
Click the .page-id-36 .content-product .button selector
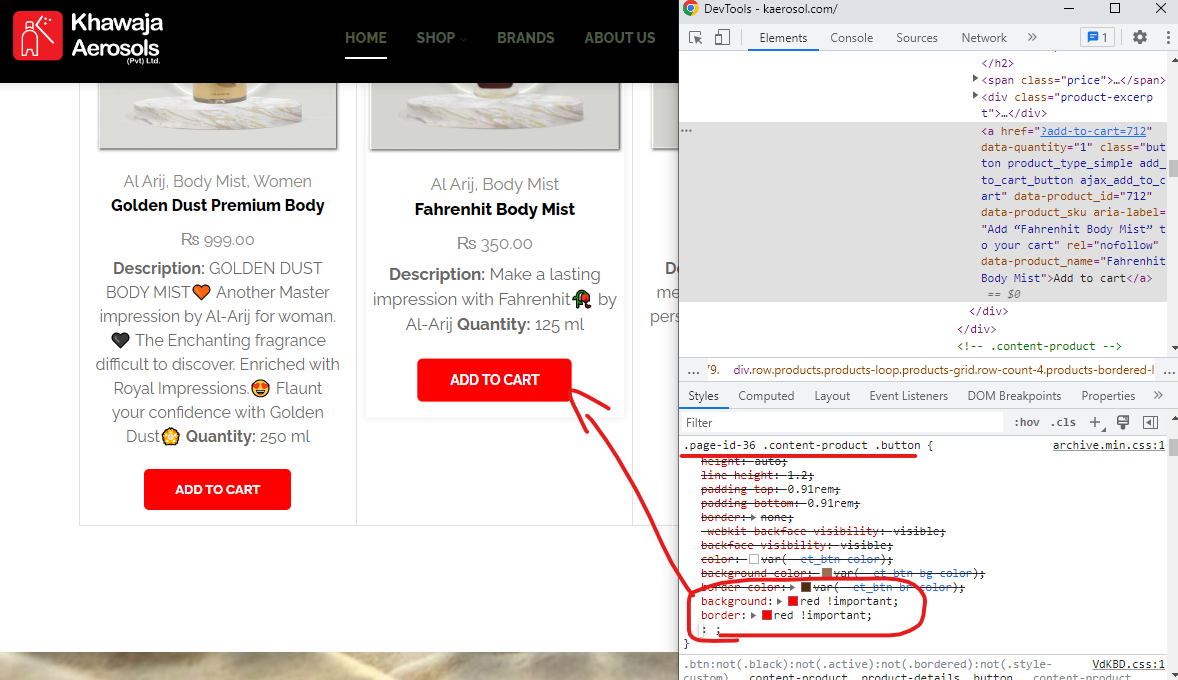802,446
